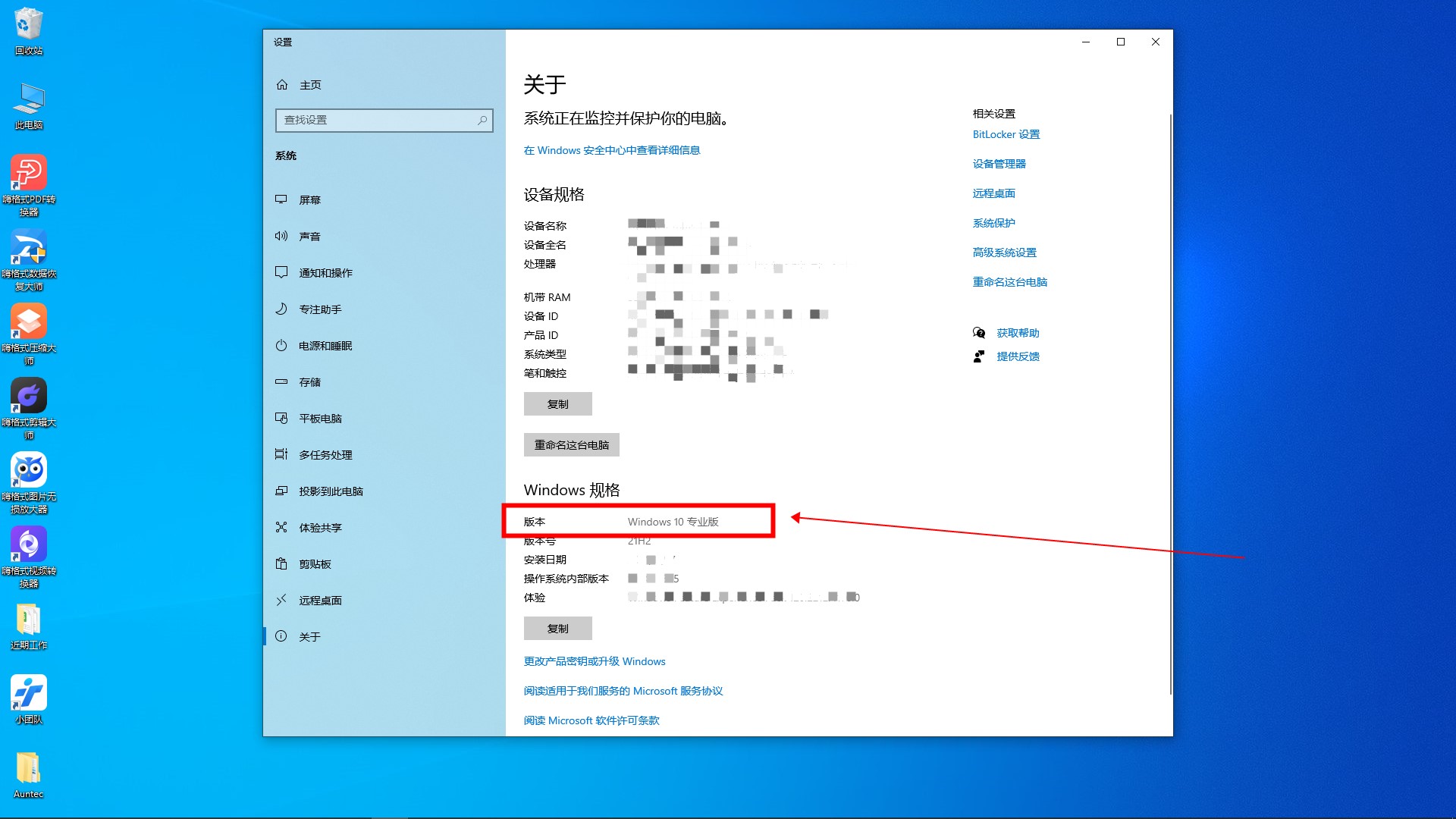This screenshot has height=819, width=1456.
Task: Open 获取帮助 link text
Action: [x=1018, y=333]
